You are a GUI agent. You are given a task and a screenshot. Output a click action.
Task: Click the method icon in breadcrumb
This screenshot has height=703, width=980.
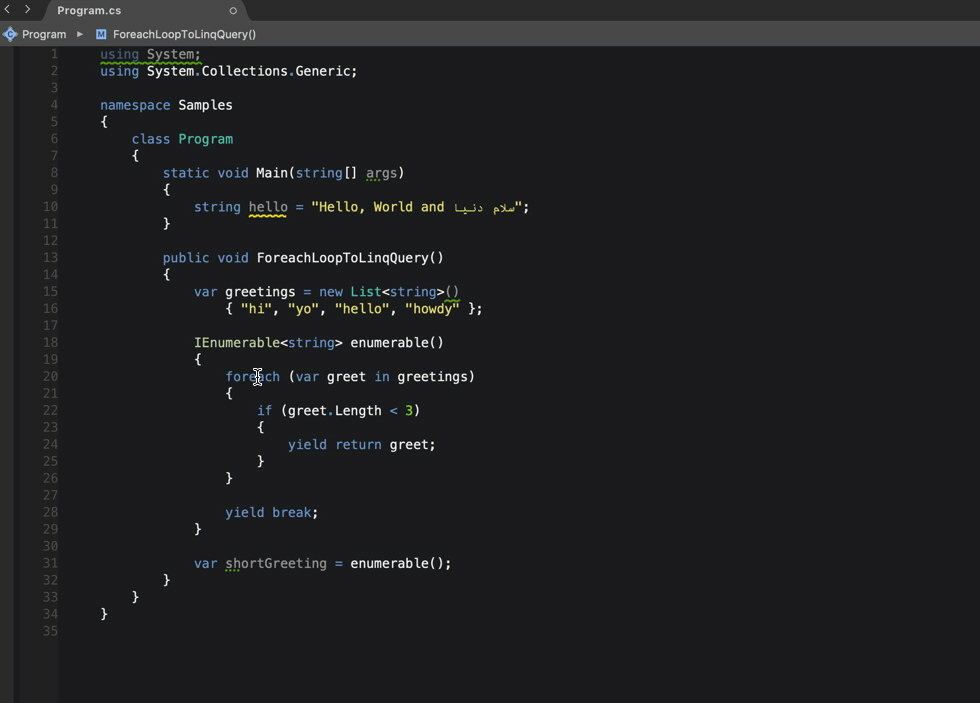click(101, 34)
